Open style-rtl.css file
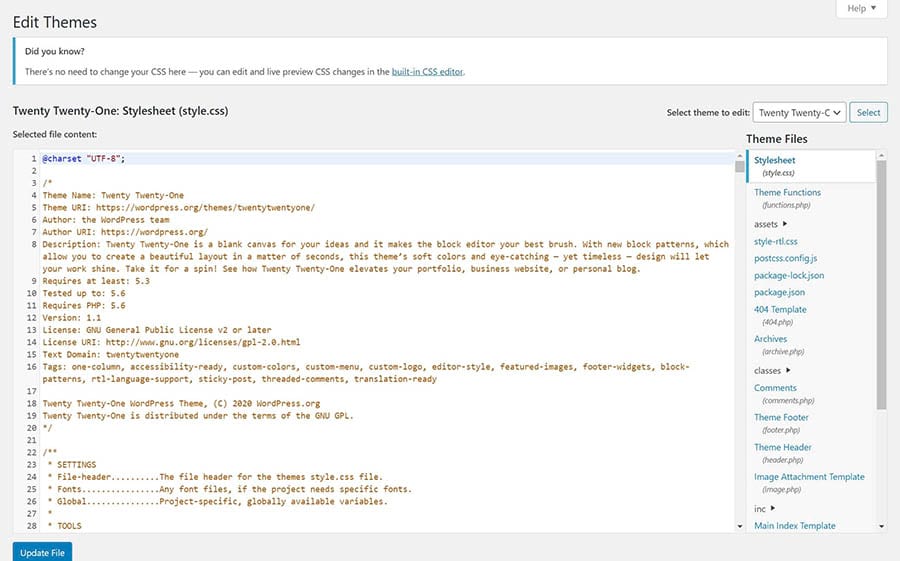This screenshot has height=561, width=900. (x=776, y=241)
